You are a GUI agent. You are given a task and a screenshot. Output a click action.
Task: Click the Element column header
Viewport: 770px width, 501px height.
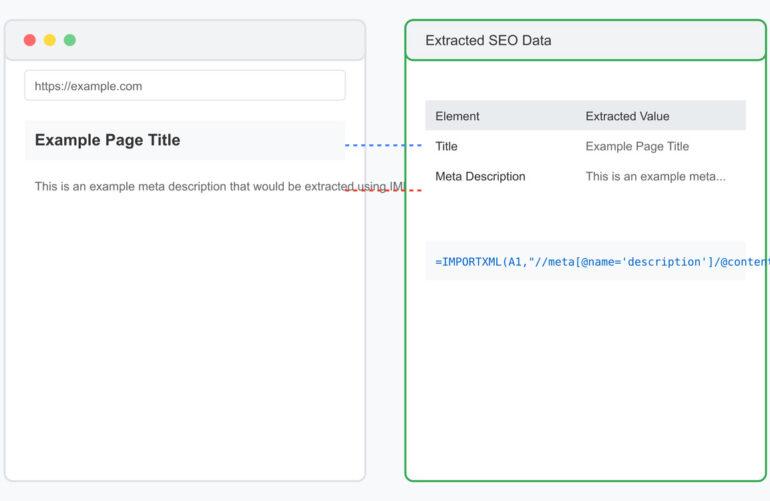pos(457,116)
